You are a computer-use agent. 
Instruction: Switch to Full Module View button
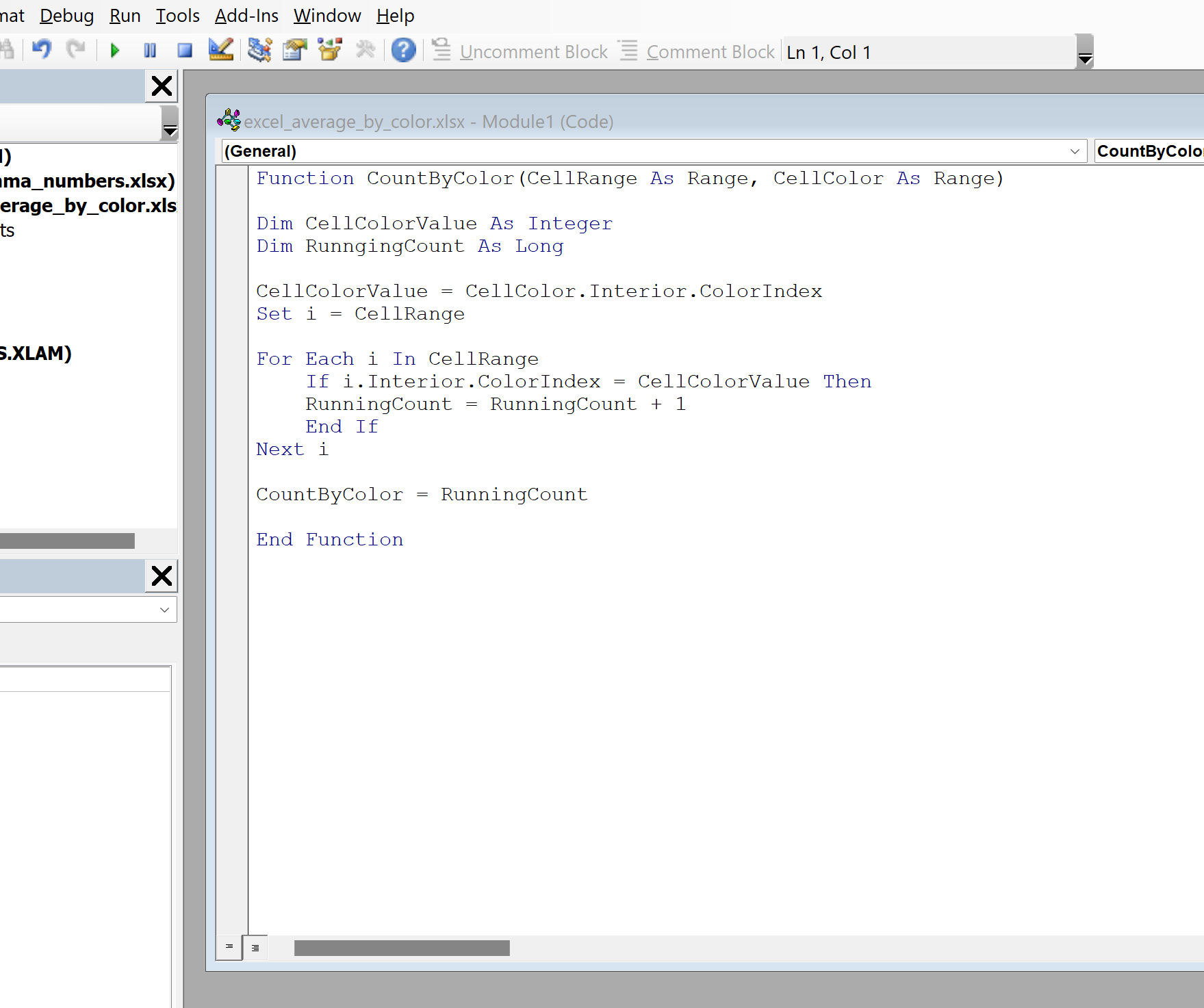pyautogui.click(x=255, y=948)
